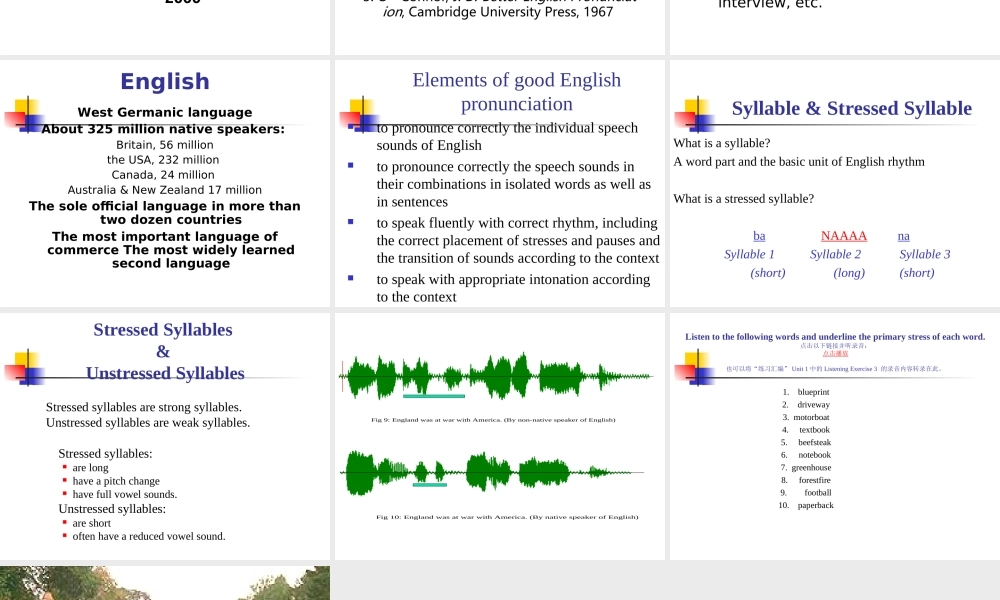
Task: Click 'The most important language of commerce' paragraph
Action: (171, 249)
